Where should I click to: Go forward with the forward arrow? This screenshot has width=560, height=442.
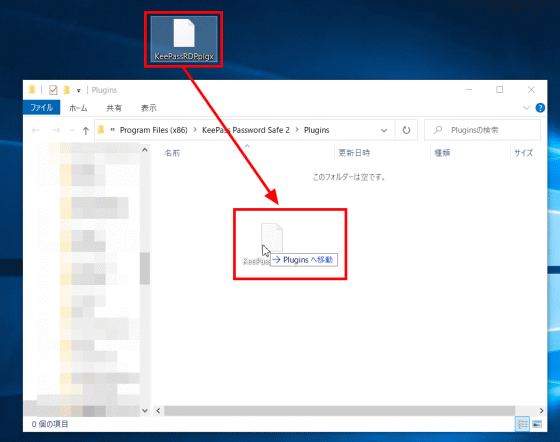coord(56,130)
